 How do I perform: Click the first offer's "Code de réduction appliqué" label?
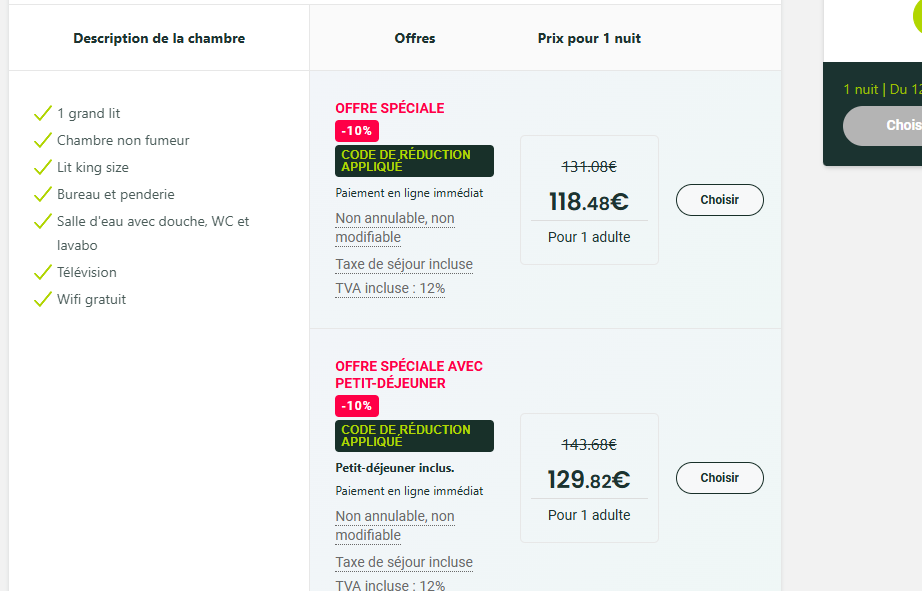tap(414, 161)
